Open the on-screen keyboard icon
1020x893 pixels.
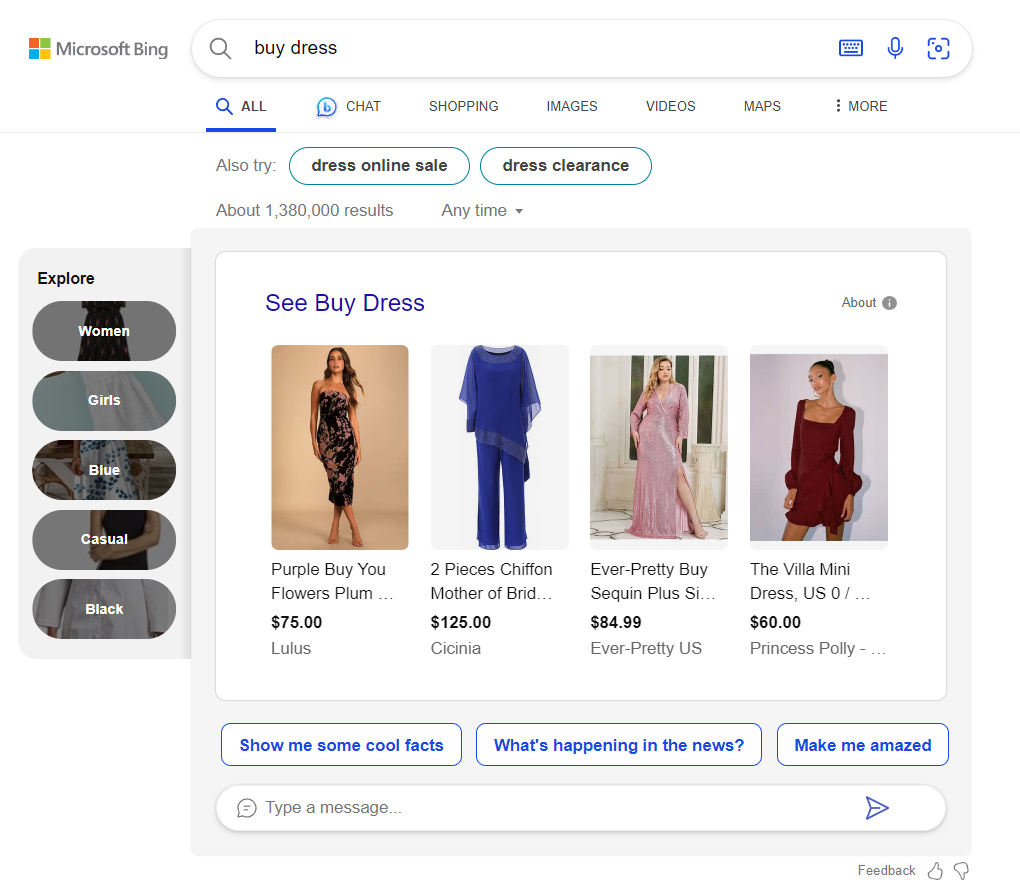point(850,48)
